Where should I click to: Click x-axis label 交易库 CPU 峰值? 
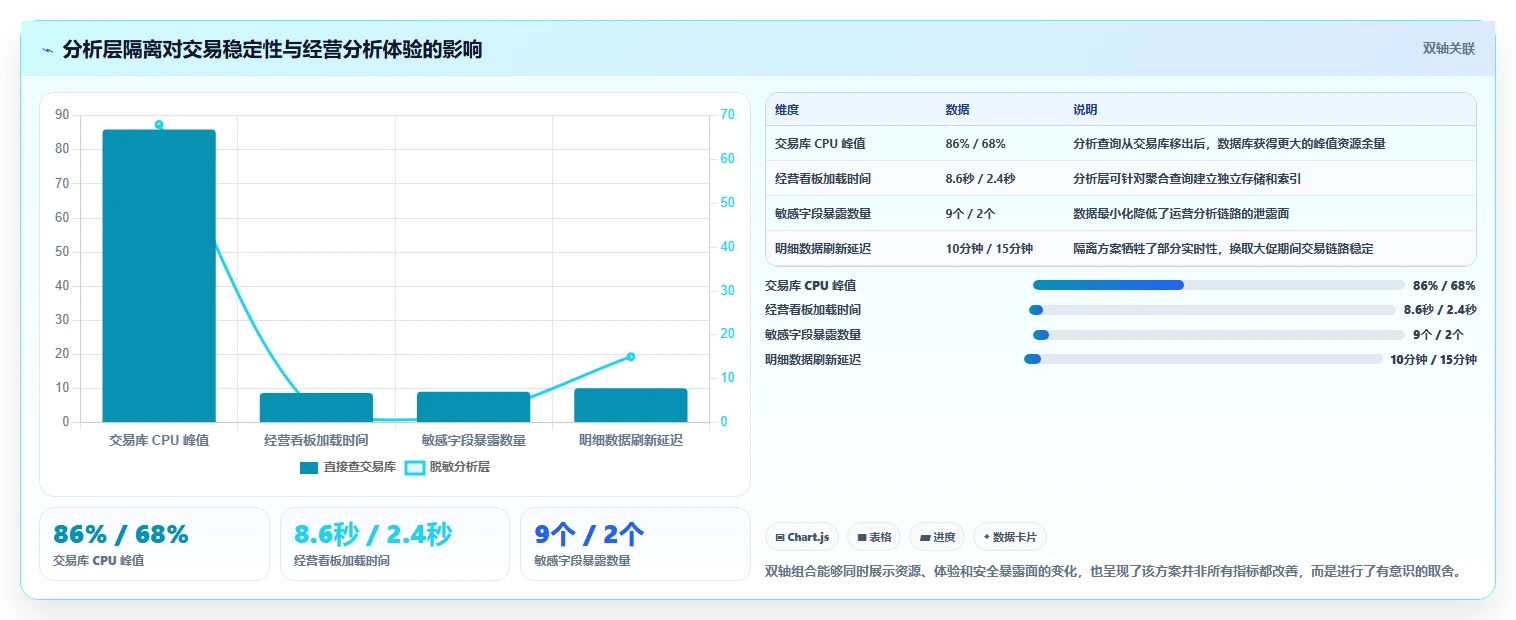(159, 440)
